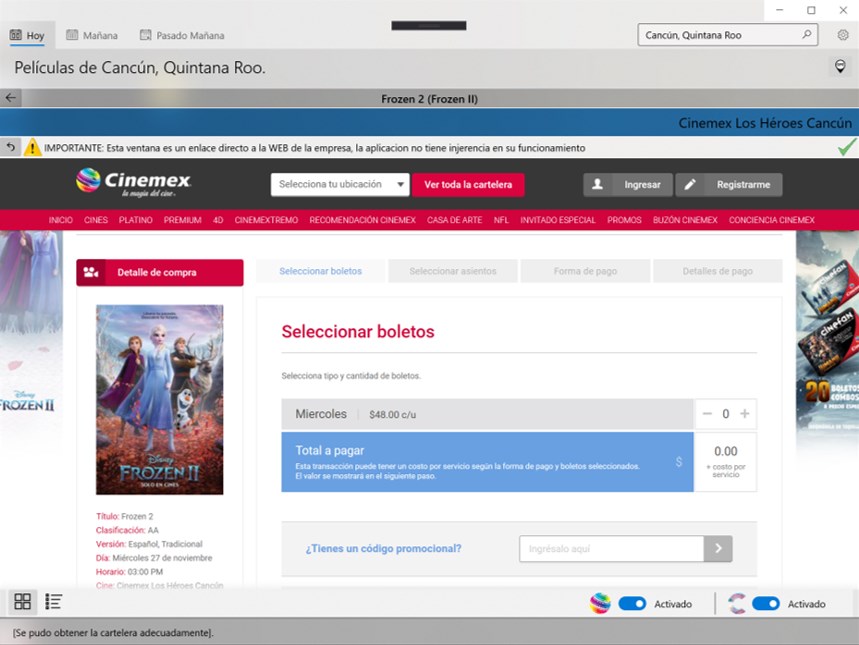This screenshot has width=859, height=645.
Task: Open PREMIUM menu item
Action: point(182,220)
